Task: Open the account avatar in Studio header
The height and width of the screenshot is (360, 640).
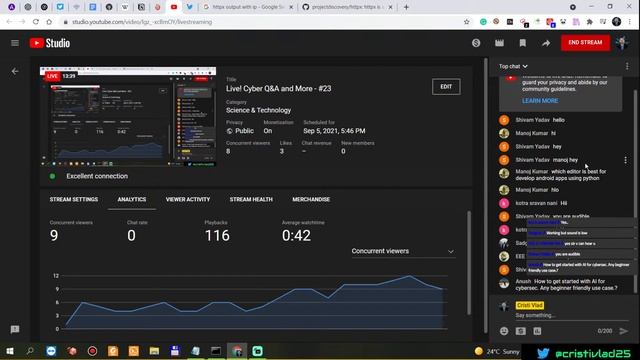Action: tap(622, 42)
